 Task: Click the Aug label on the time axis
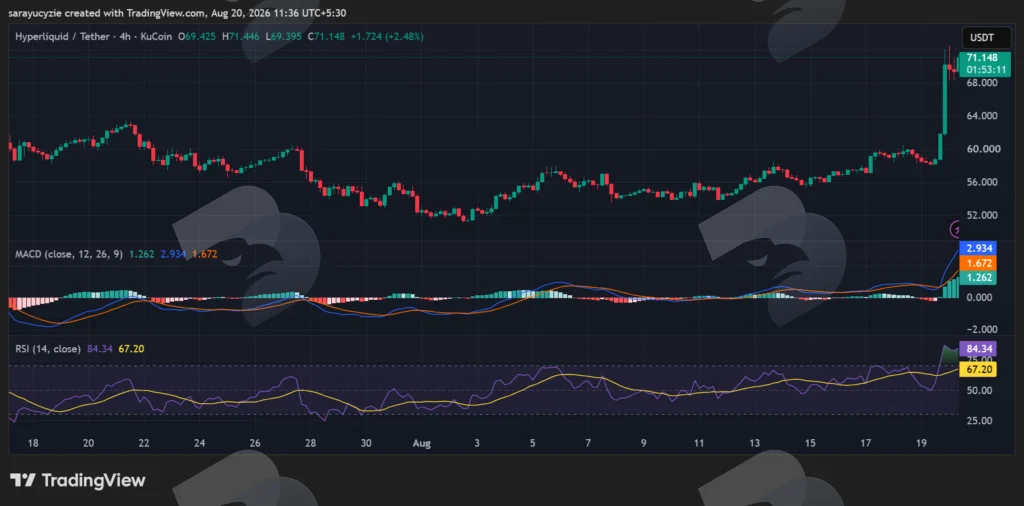421,443
